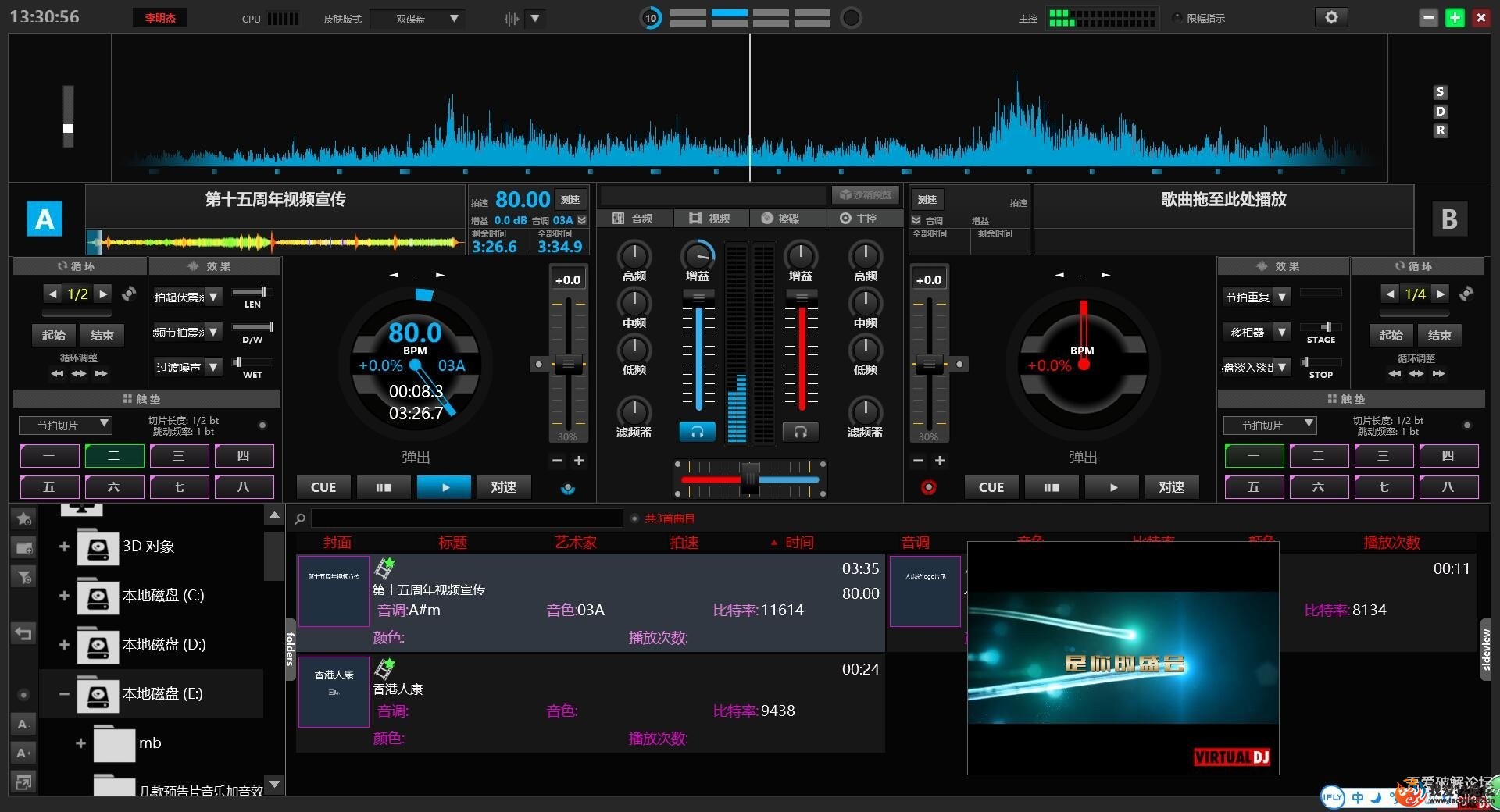
Task: Open deck A 节拍切片 pads dropdown
Action: point(66,426)
